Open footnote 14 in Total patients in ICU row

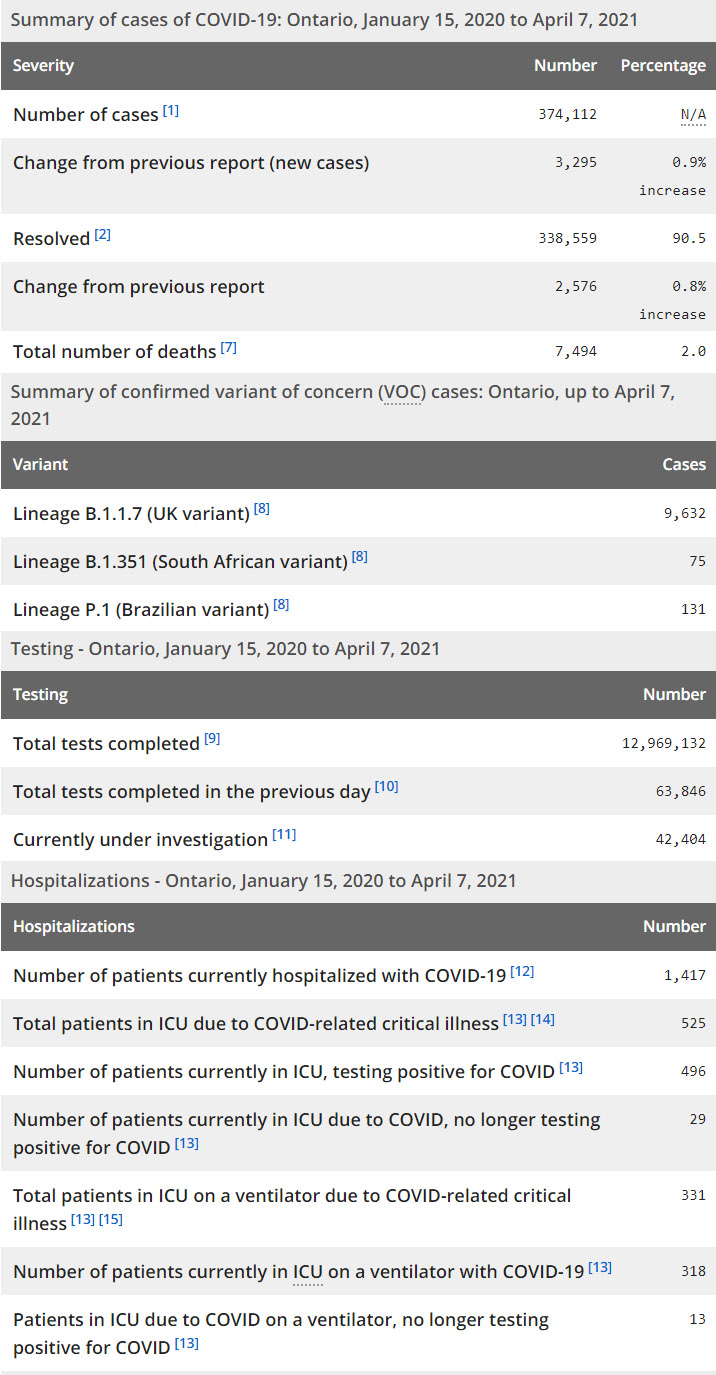tap(543, 1019)
